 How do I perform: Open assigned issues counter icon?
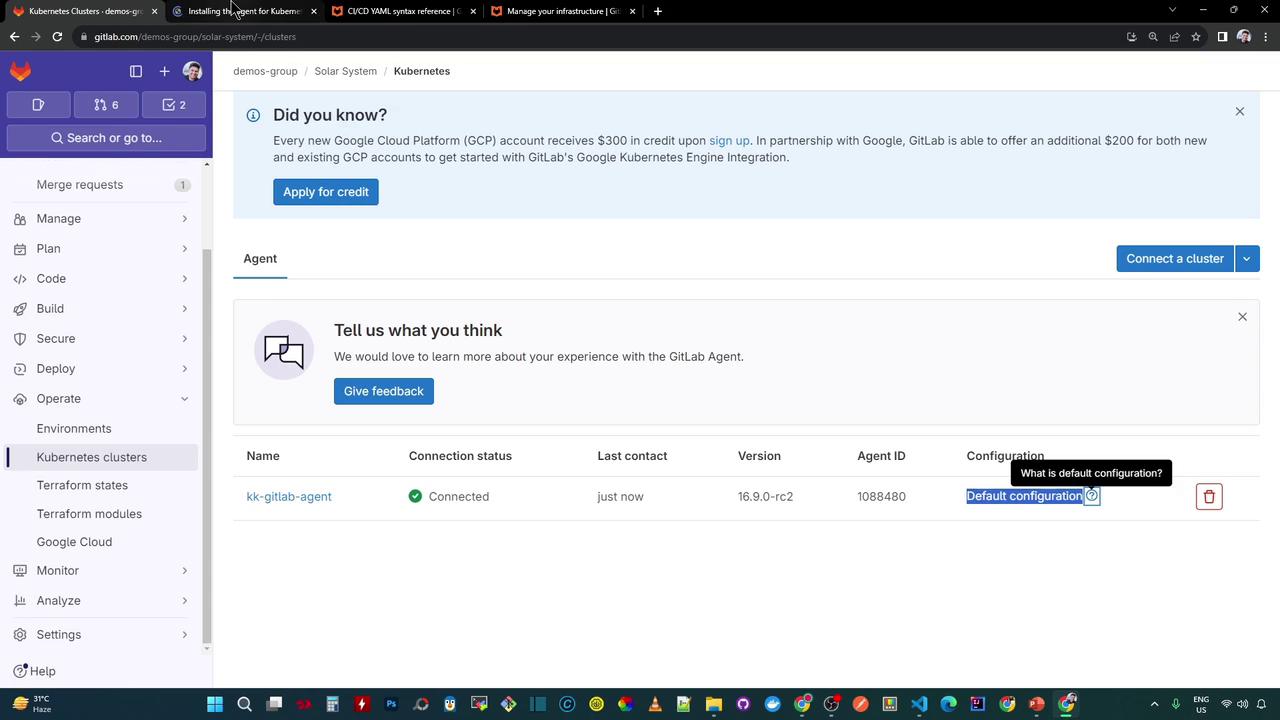click(x=38, y=105)
